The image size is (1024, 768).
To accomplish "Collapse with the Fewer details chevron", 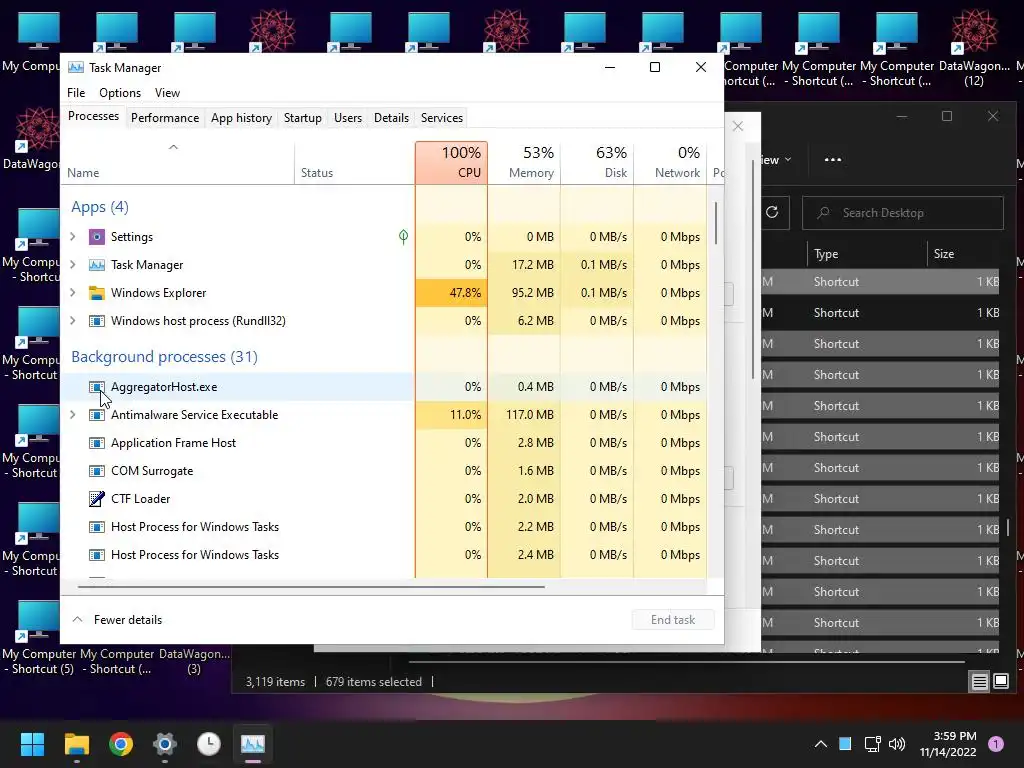I will pos(77,620).
